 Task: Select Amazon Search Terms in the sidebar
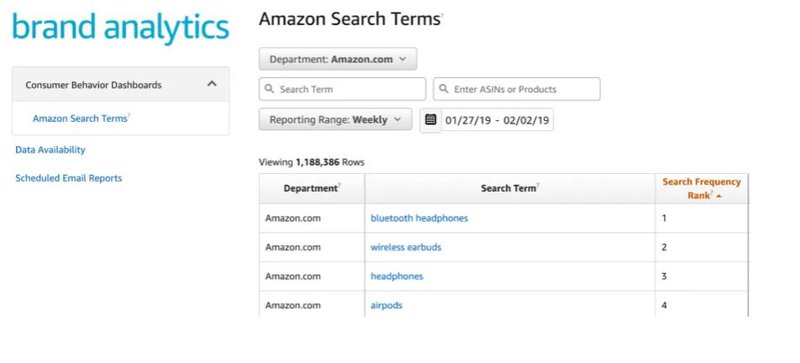pos(80,118)
